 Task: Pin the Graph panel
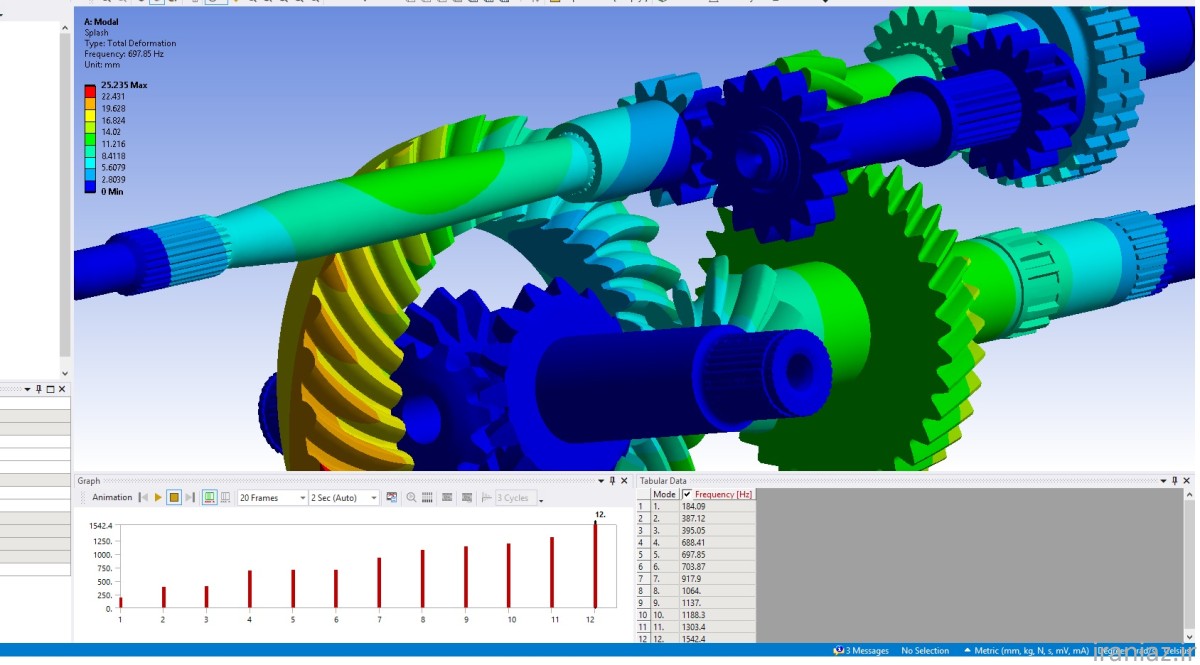pyautogui.click(x=613, y=481)
